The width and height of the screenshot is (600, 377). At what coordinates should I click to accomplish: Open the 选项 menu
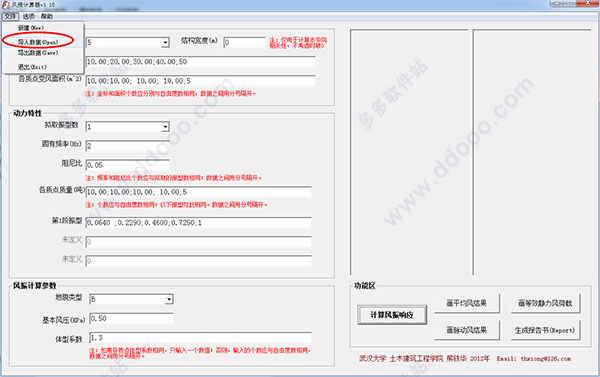click(x=28, y=16)
